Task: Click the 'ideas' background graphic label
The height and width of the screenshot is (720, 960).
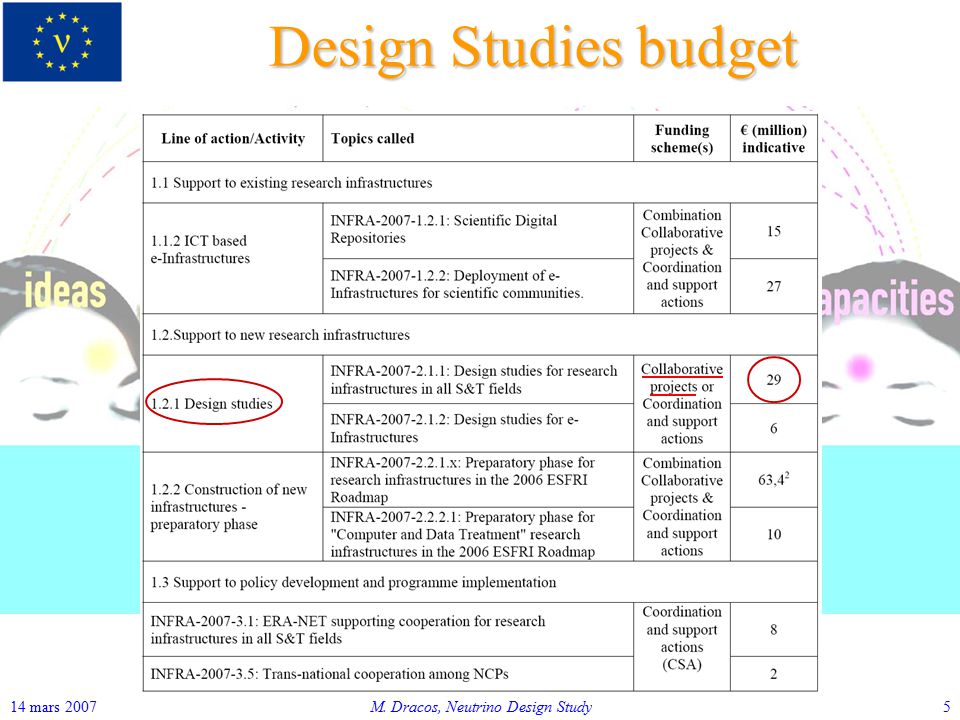Action: coord(65,290)
